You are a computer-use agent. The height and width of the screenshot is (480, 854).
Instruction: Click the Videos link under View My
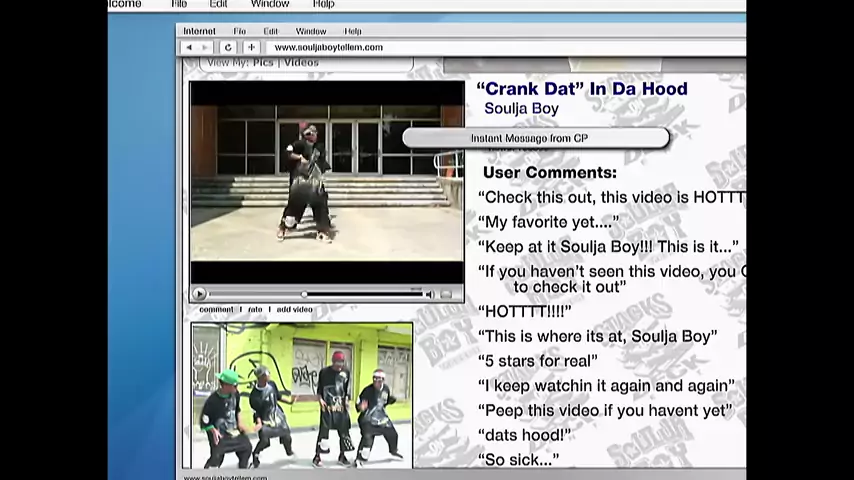[x=301, y=62]
